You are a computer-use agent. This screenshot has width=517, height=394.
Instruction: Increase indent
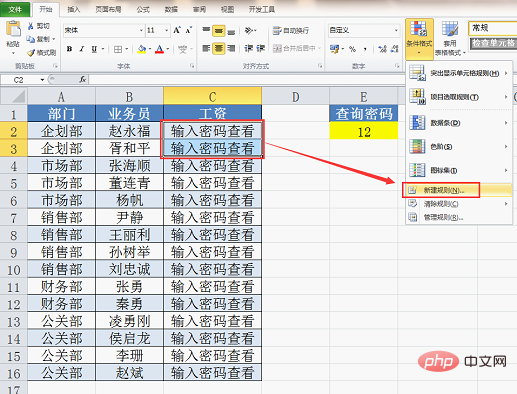pos(261,49)
